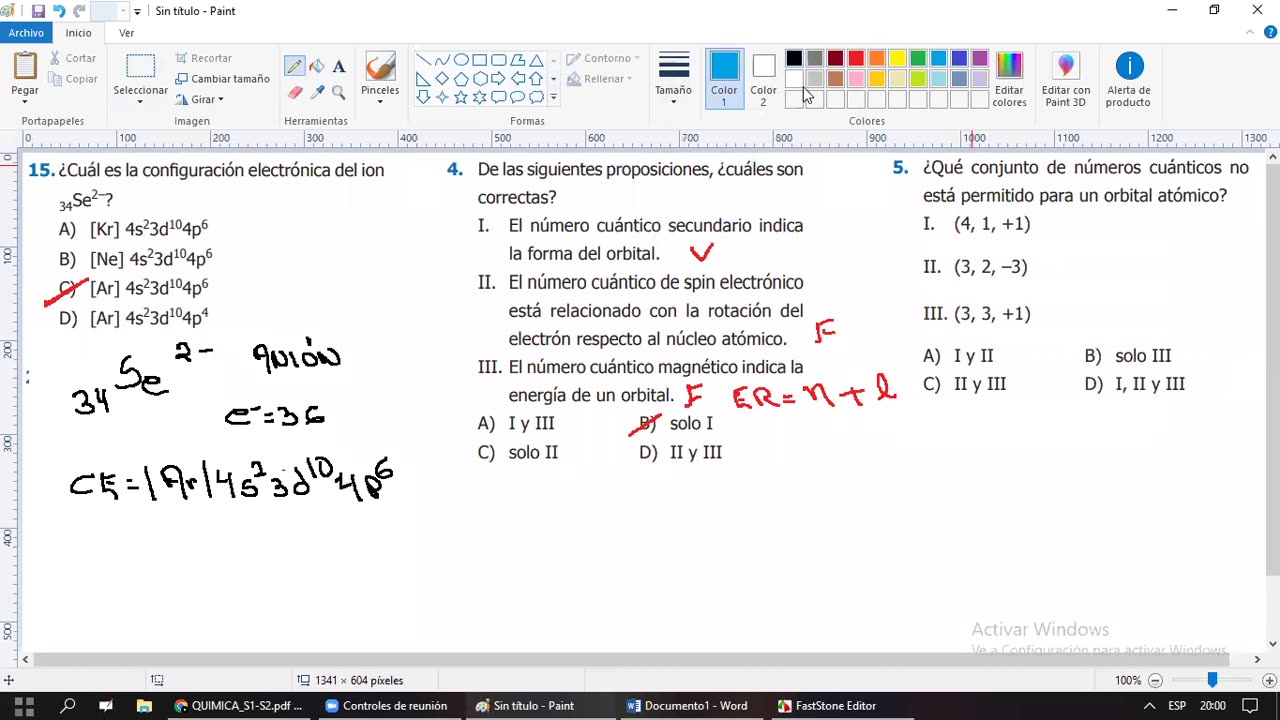This screenshot has height=720, width=1280.
Task: Click Alerta de producto info icon
Action: coord(1128,80)
